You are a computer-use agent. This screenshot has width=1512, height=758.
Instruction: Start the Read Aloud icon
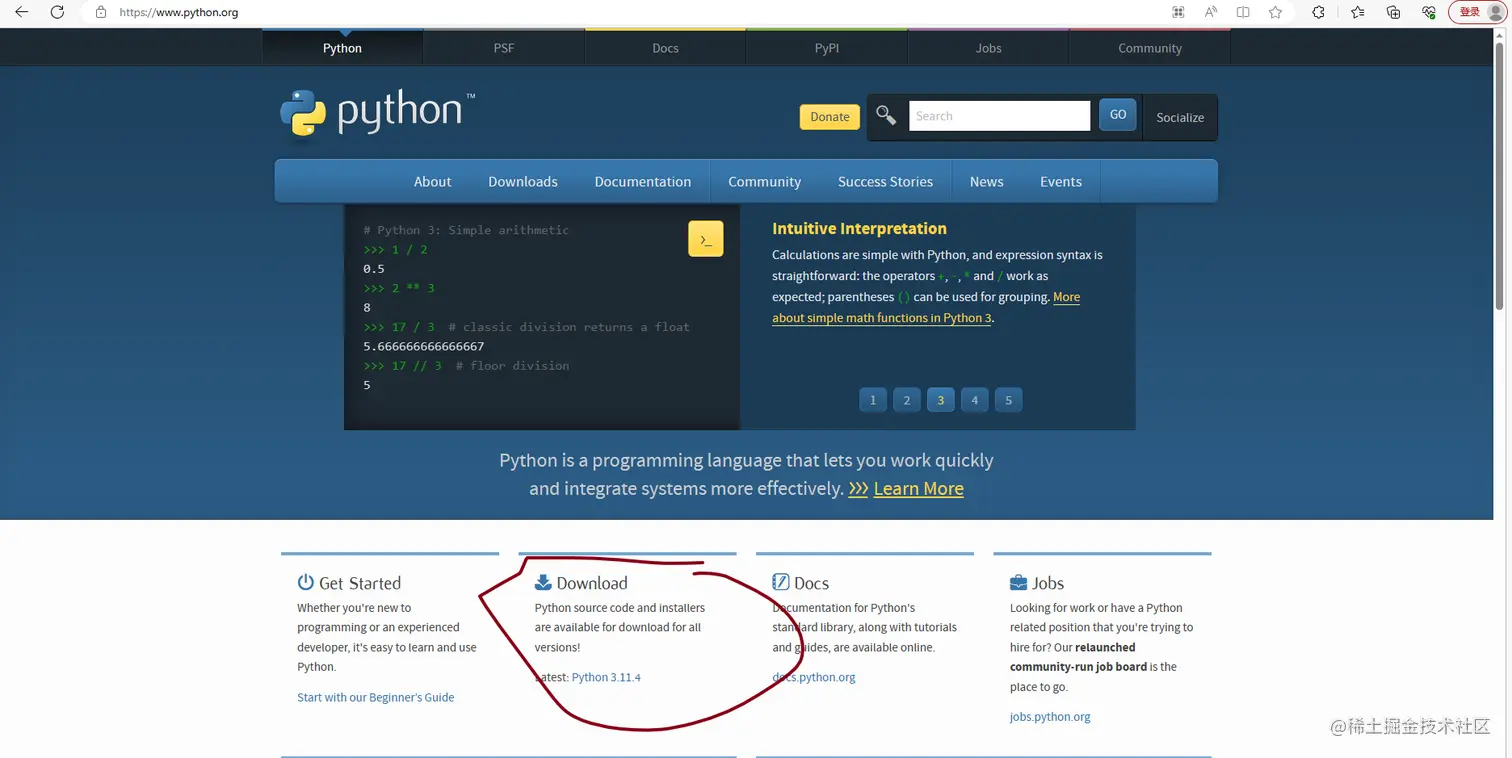point(1211,12)
